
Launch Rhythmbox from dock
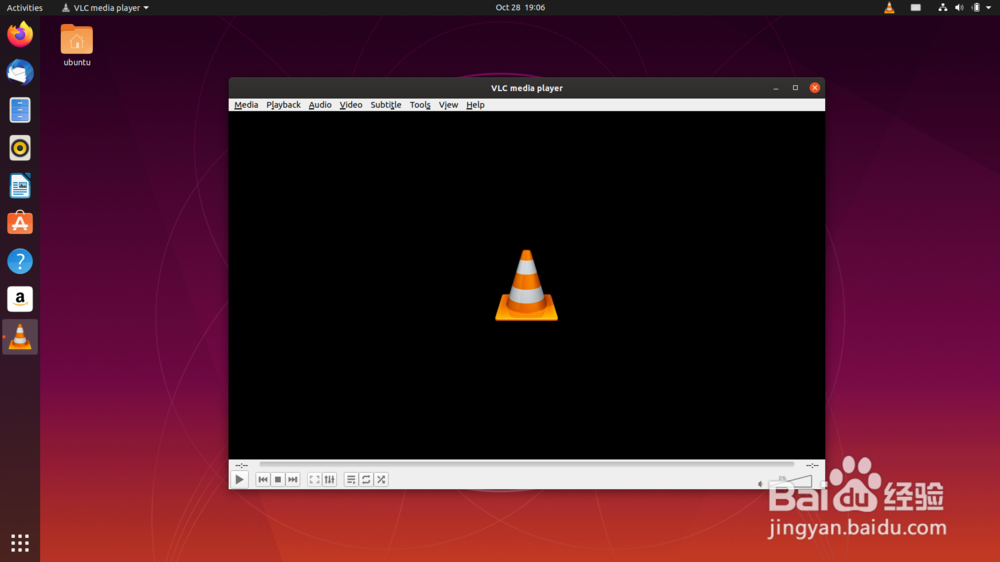click(x=20, y=148)
